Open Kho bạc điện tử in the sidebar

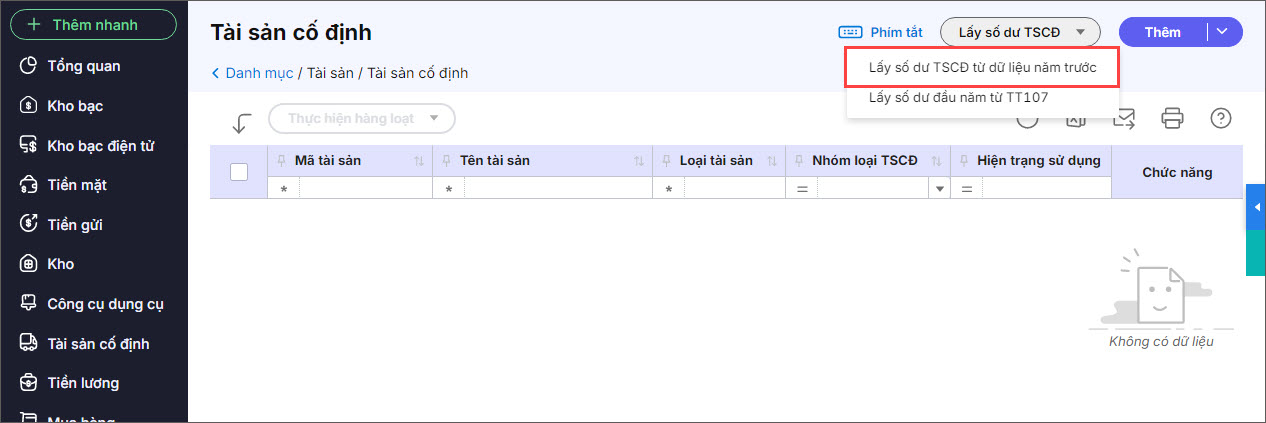click(x=100, y=146)
